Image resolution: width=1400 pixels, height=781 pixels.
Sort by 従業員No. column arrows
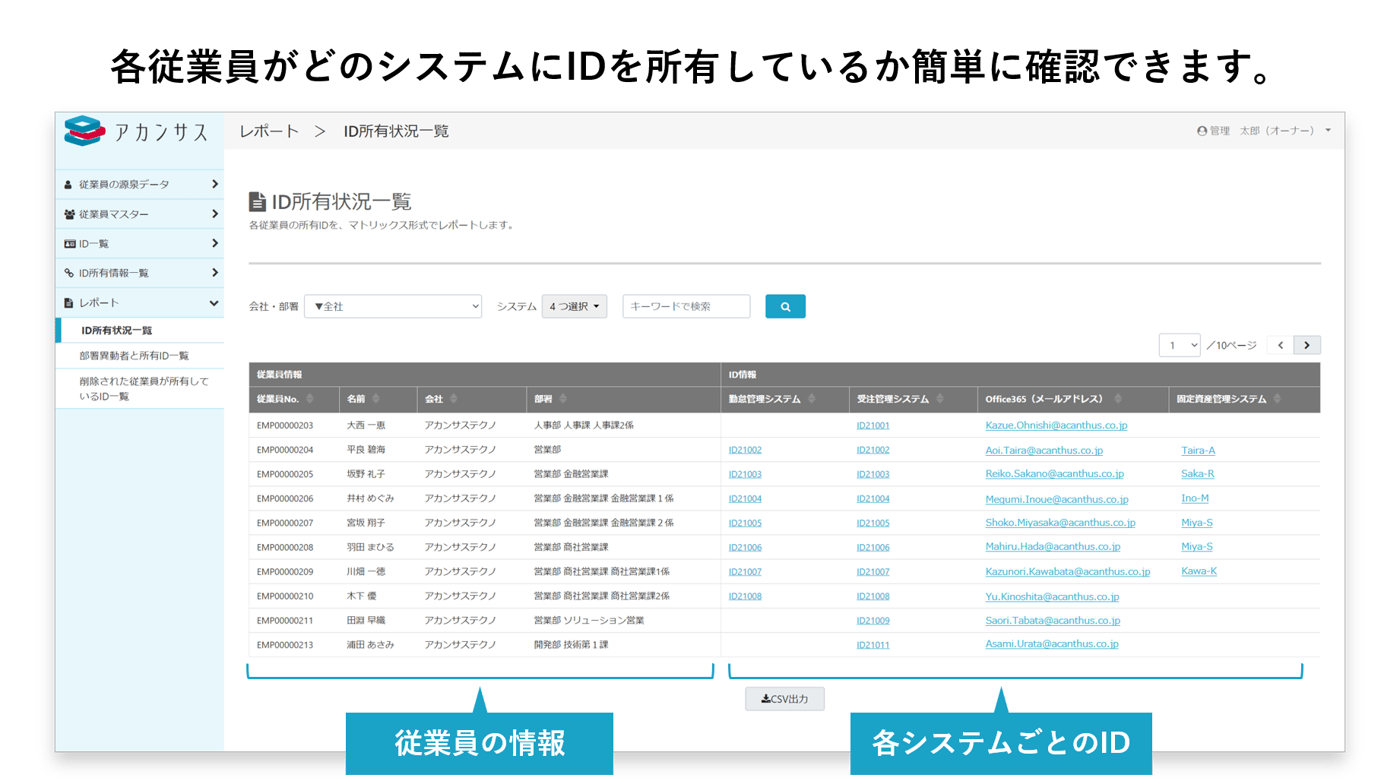pyautogui.click(x=310, y=399)
